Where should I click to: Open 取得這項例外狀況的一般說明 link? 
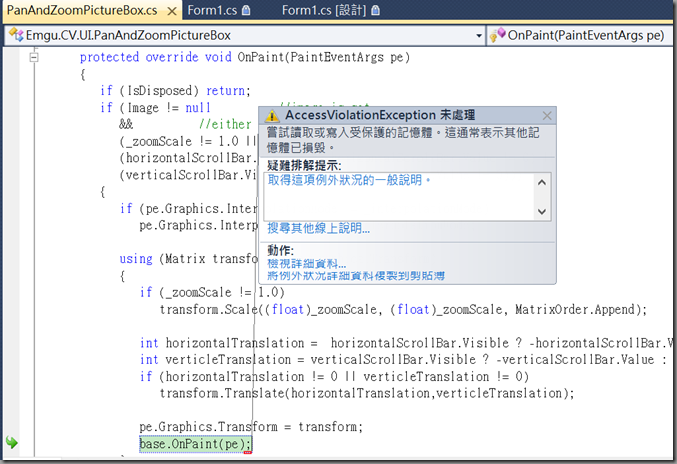[x=349, y=180]
